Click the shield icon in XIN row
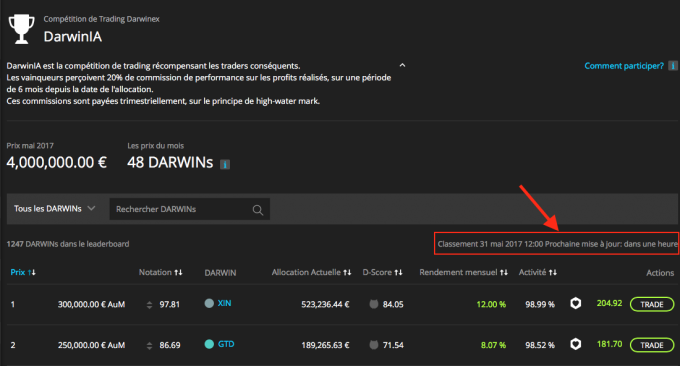Screen dimensions: 680x366 (575, 304)
